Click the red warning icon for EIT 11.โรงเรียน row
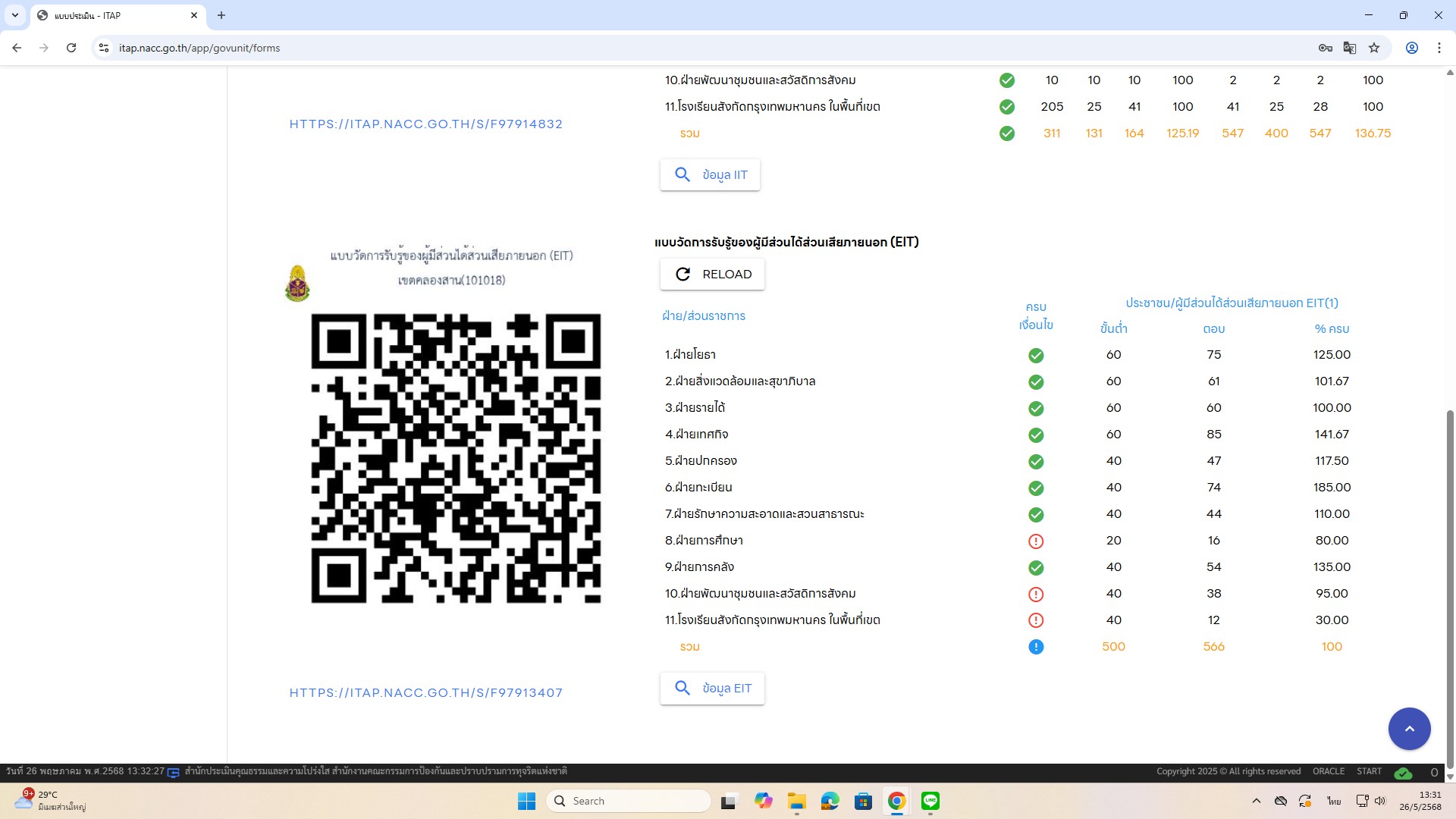Viewport: 1456px width, 819px height. pyautogui.click(x=1036, y=620)
